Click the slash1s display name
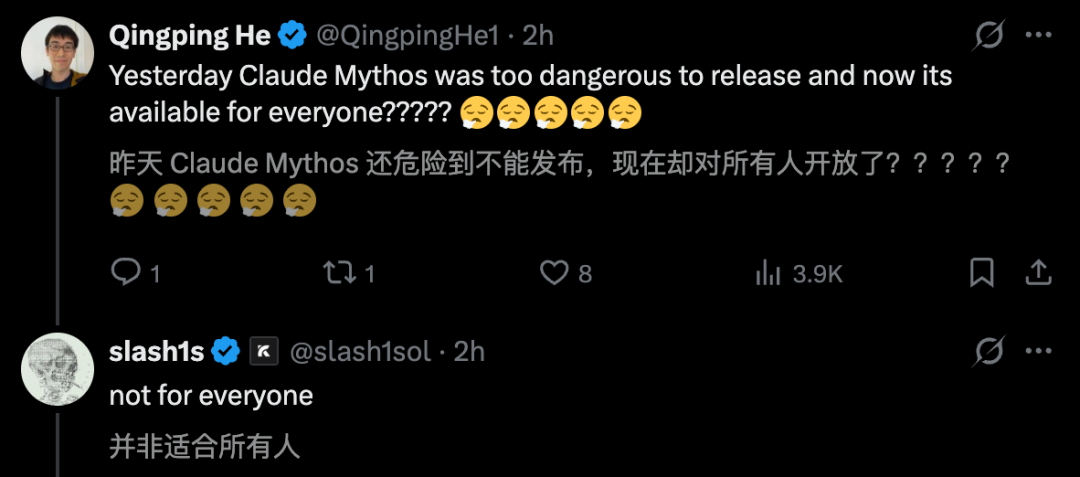Image resolution: width=1080 pixels, height=477 pixels. [x=156, y=351]
